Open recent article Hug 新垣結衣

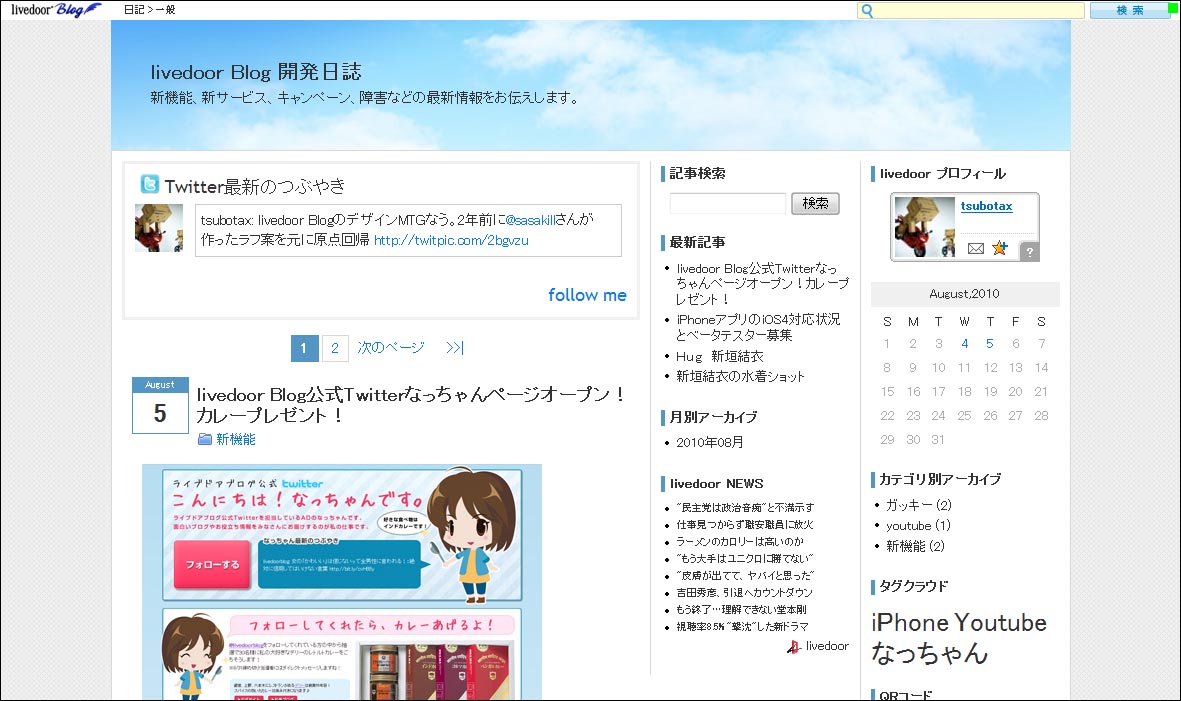719,356
